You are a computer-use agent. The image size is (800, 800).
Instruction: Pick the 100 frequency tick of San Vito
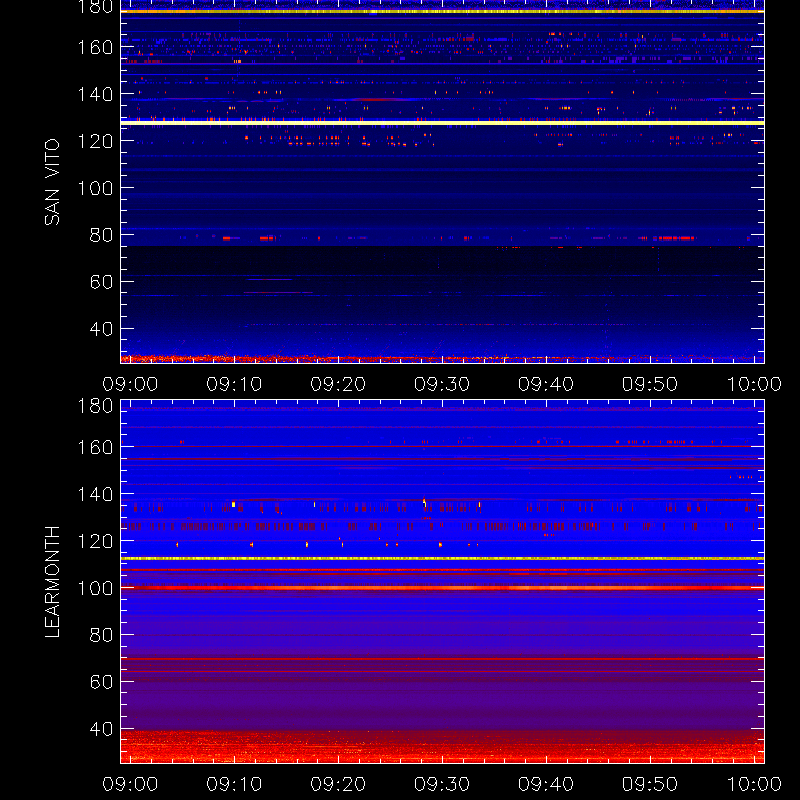95,188
